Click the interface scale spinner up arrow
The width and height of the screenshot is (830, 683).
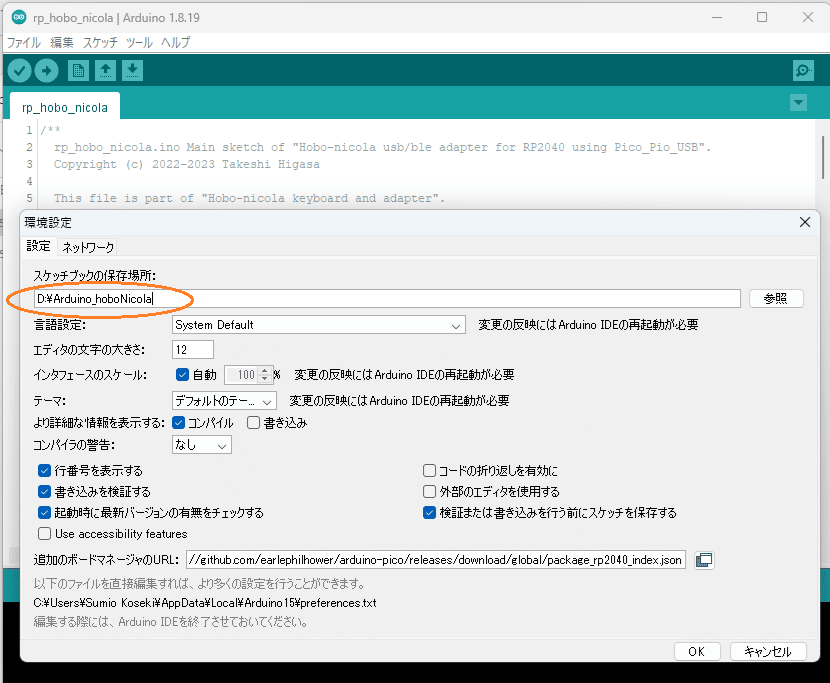point(265,371)
